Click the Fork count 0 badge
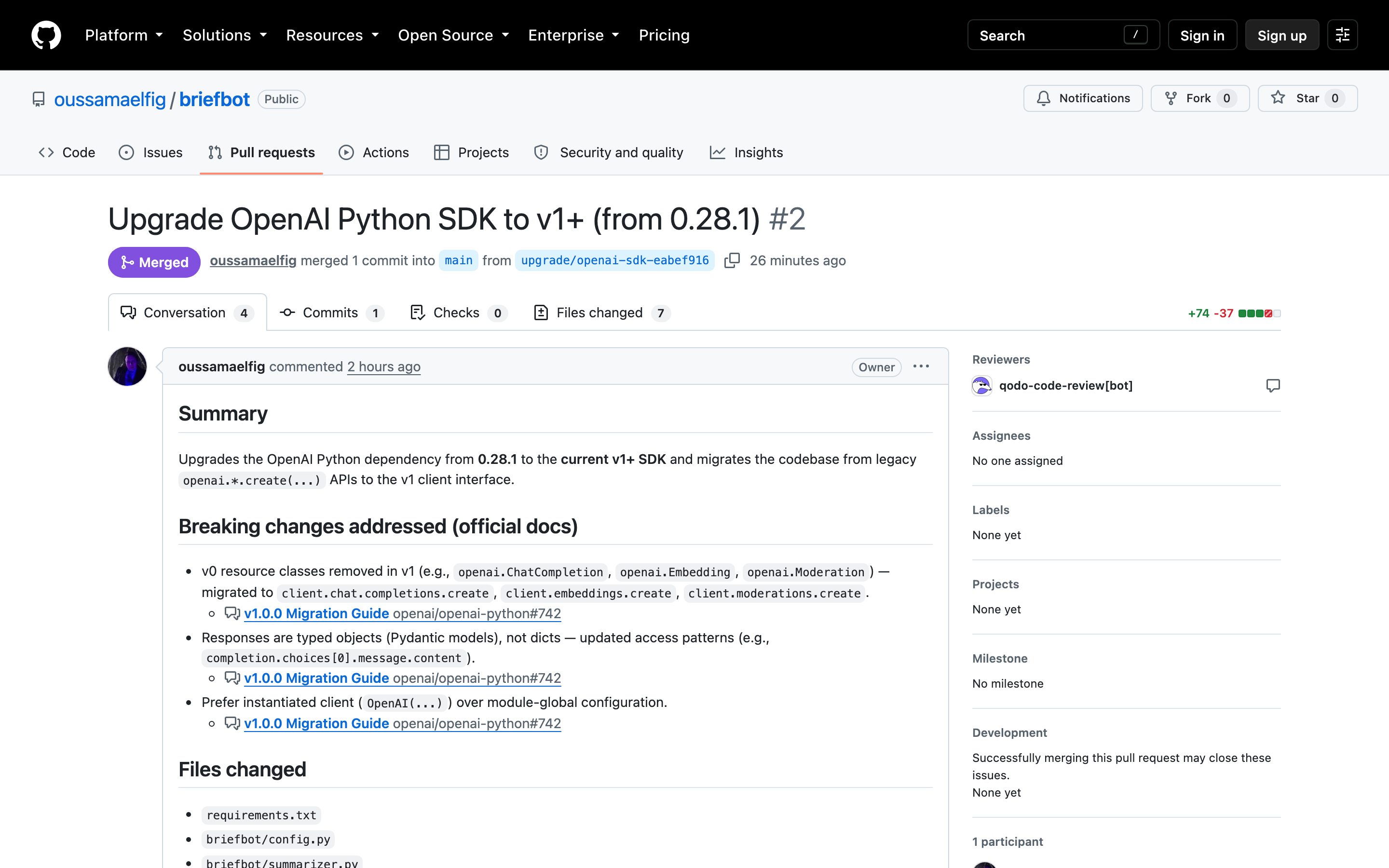 tap(1226, 98)
